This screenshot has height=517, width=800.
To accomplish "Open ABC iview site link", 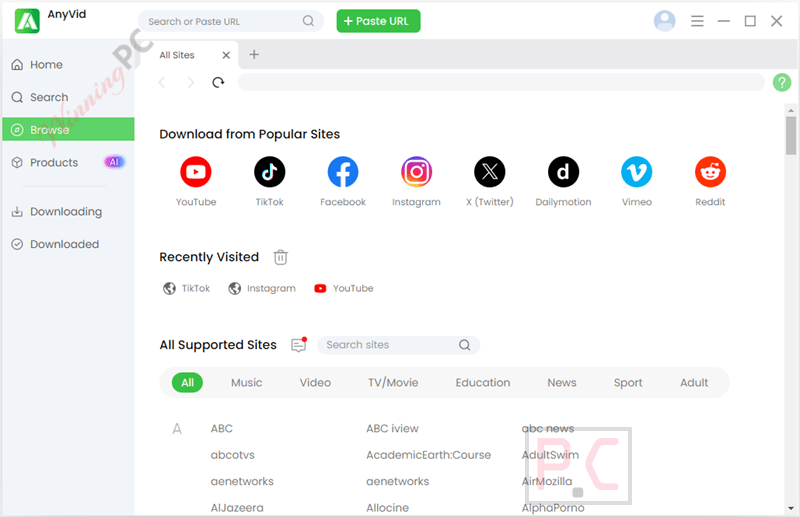I will [392, 429].
